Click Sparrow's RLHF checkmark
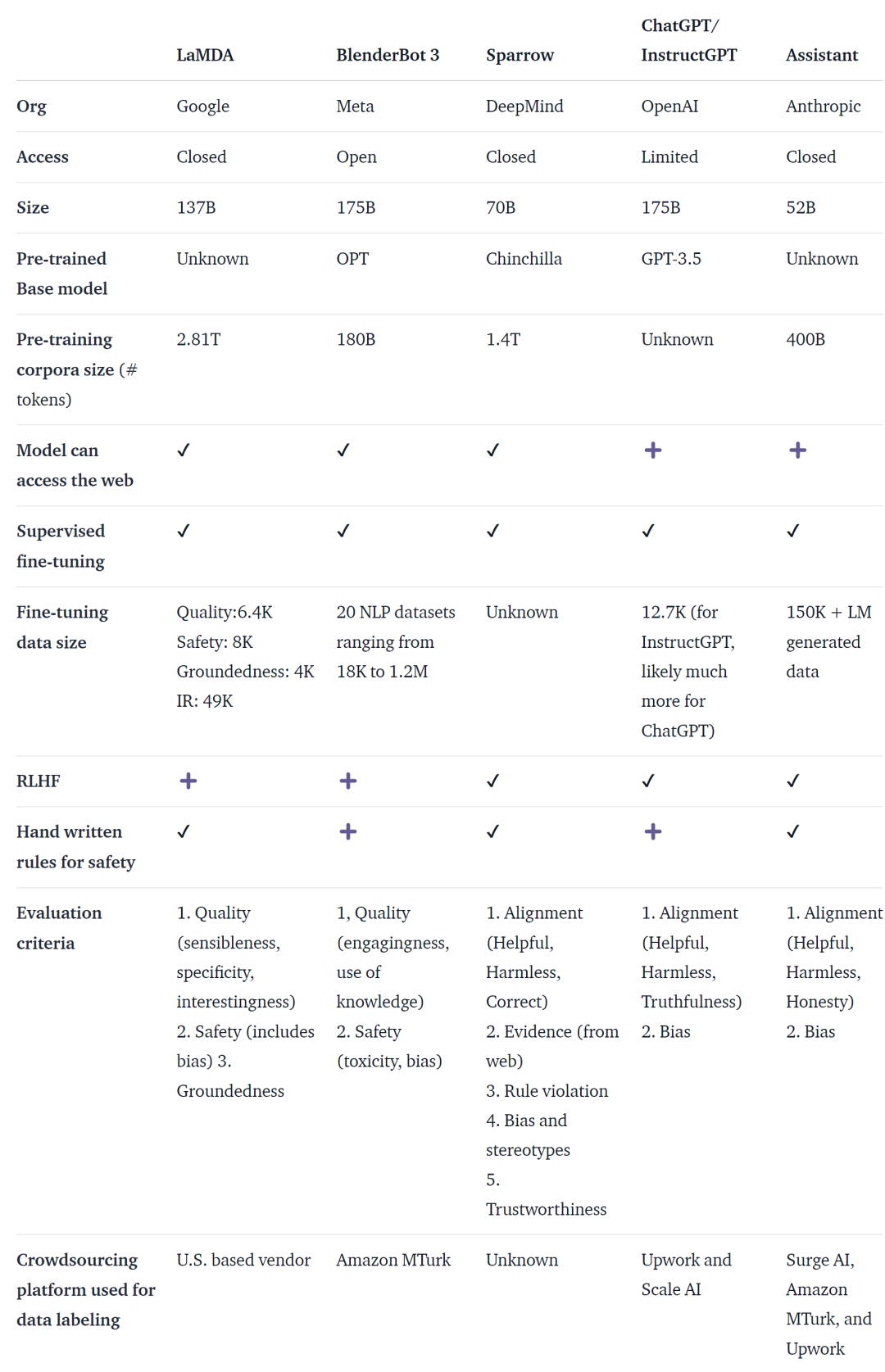Viewport: 885px width, 1372px height. coord(492,781)
